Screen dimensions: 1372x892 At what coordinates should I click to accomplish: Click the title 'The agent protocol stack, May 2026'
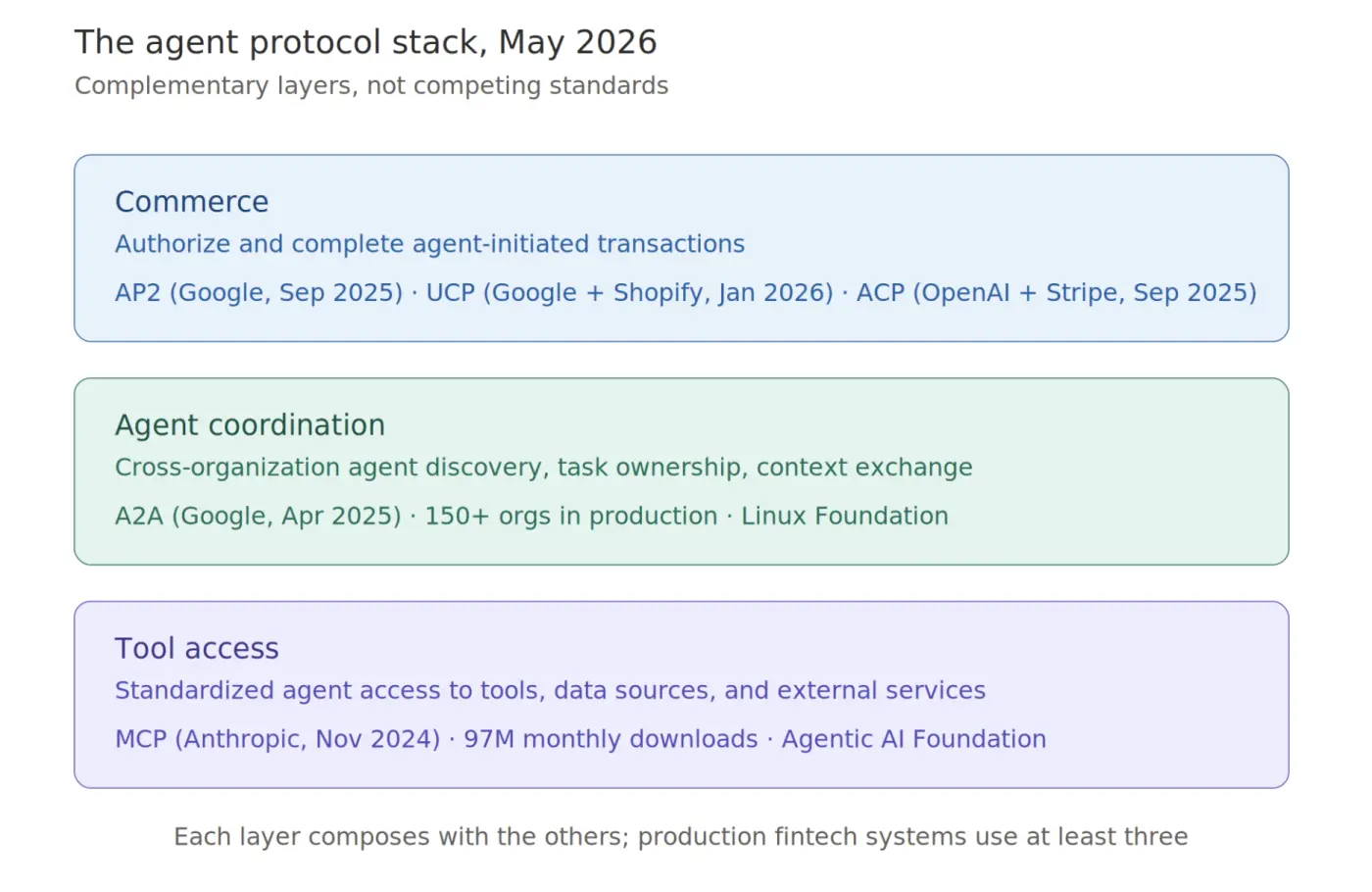366,42
